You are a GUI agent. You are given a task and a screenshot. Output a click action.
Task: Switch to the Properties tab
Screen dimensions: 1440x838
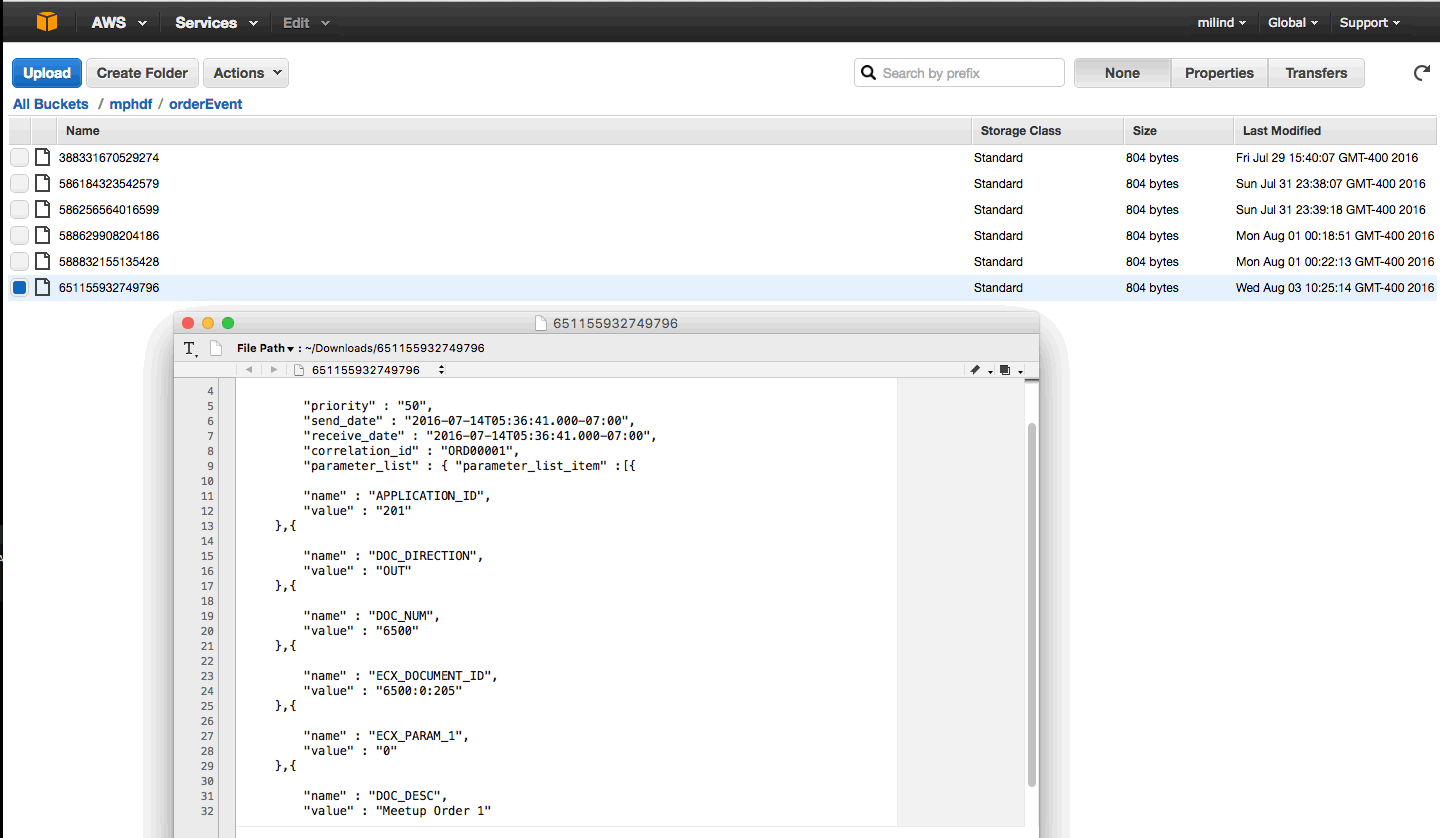[x=1218, y=73]
